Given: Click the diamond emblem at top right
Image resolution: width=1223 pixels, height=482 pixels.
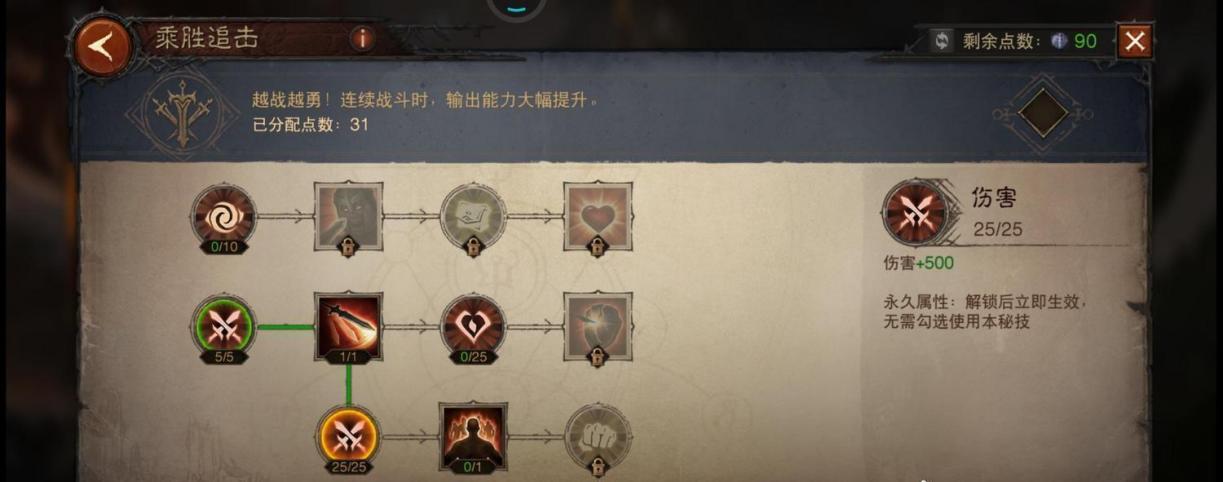Looking at the screenshot, I should pyautogui.click(x=1043, y=113).
